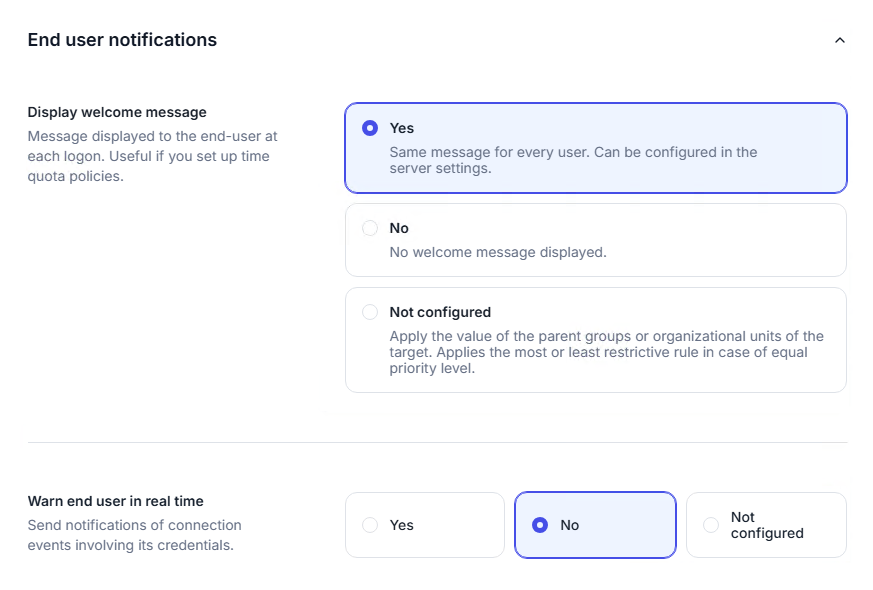
Task: Click the Yes label text under real-time warning
Action: click(401, 525)
